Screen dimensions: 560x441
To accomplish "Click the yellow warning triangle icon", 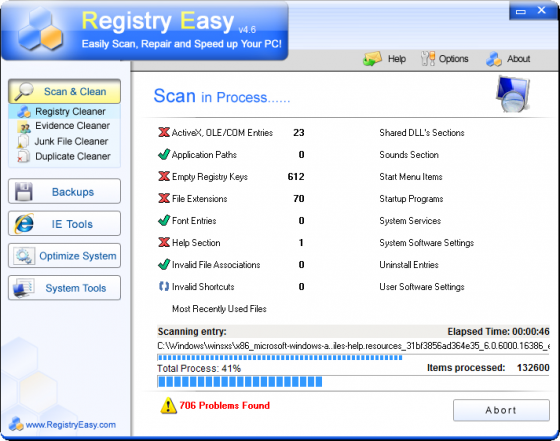I will (x=168, y=406).
